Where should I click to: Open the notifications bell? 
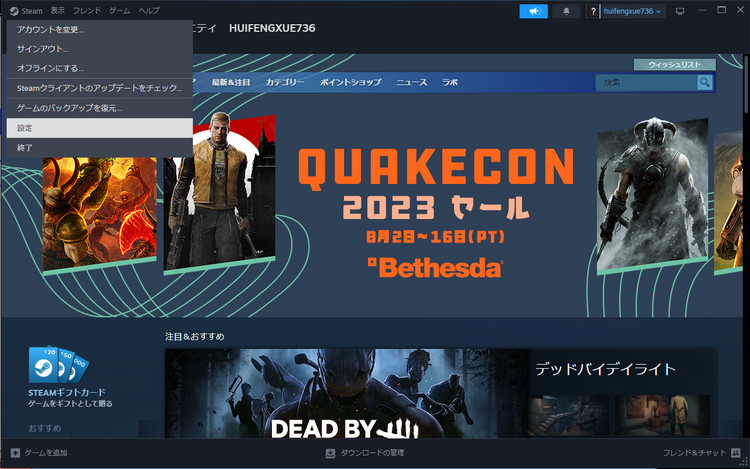(566, 11)
